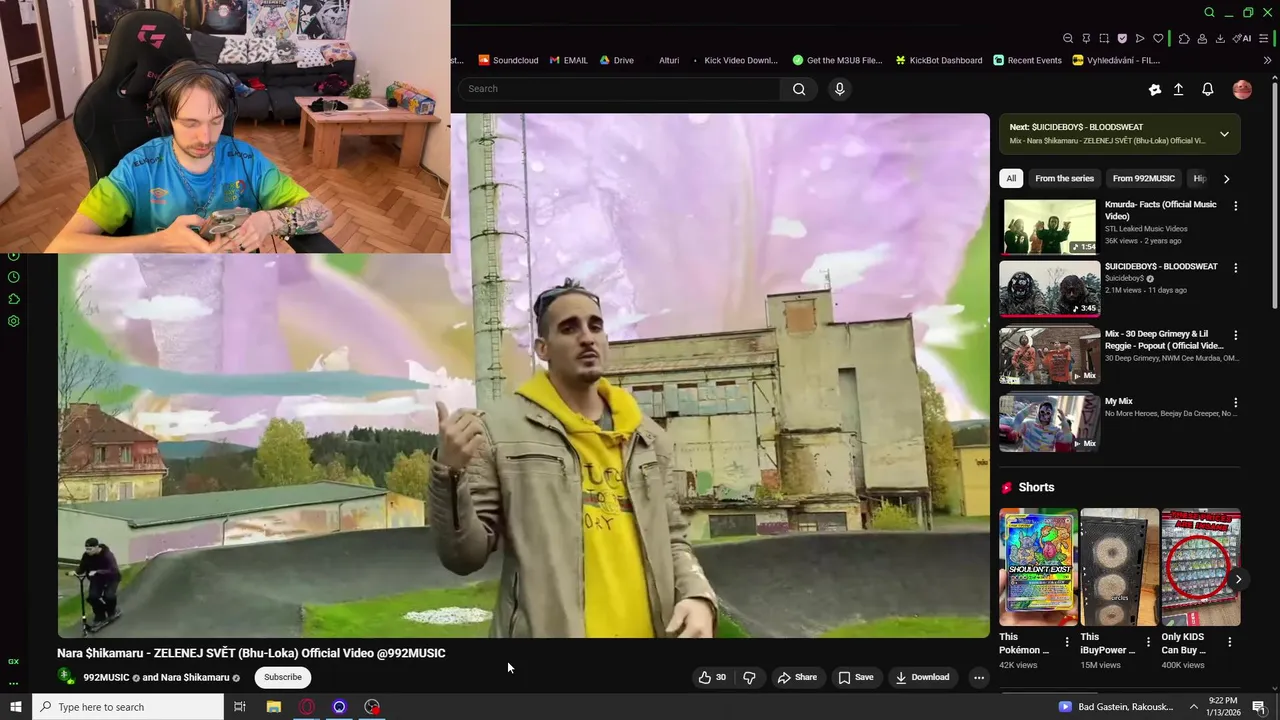Image resolution: width=1280 pixels, height=720 pixels.
Task: Click the YouTube search magnifier button
Action: coord(799,89)
